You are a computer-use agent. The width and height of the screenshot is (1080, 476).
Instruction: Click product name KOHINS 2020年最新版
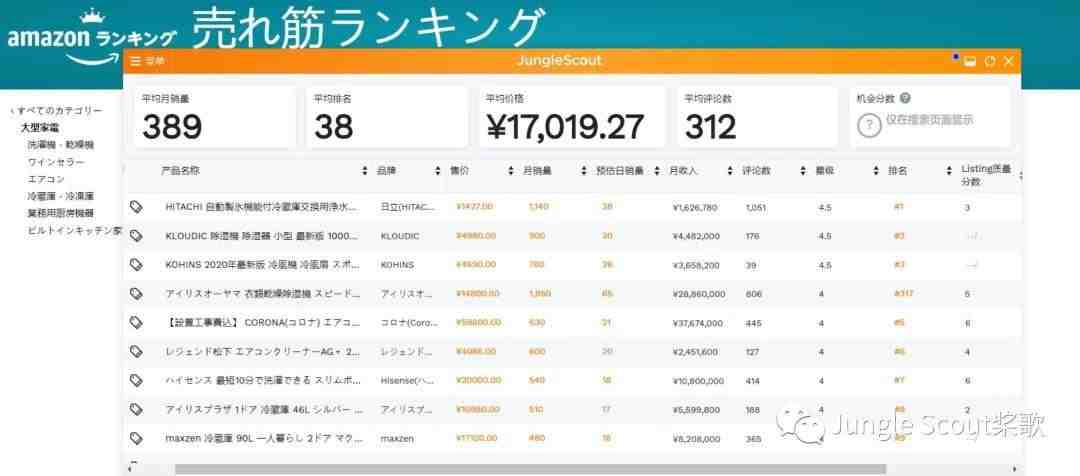coord(262,265)
